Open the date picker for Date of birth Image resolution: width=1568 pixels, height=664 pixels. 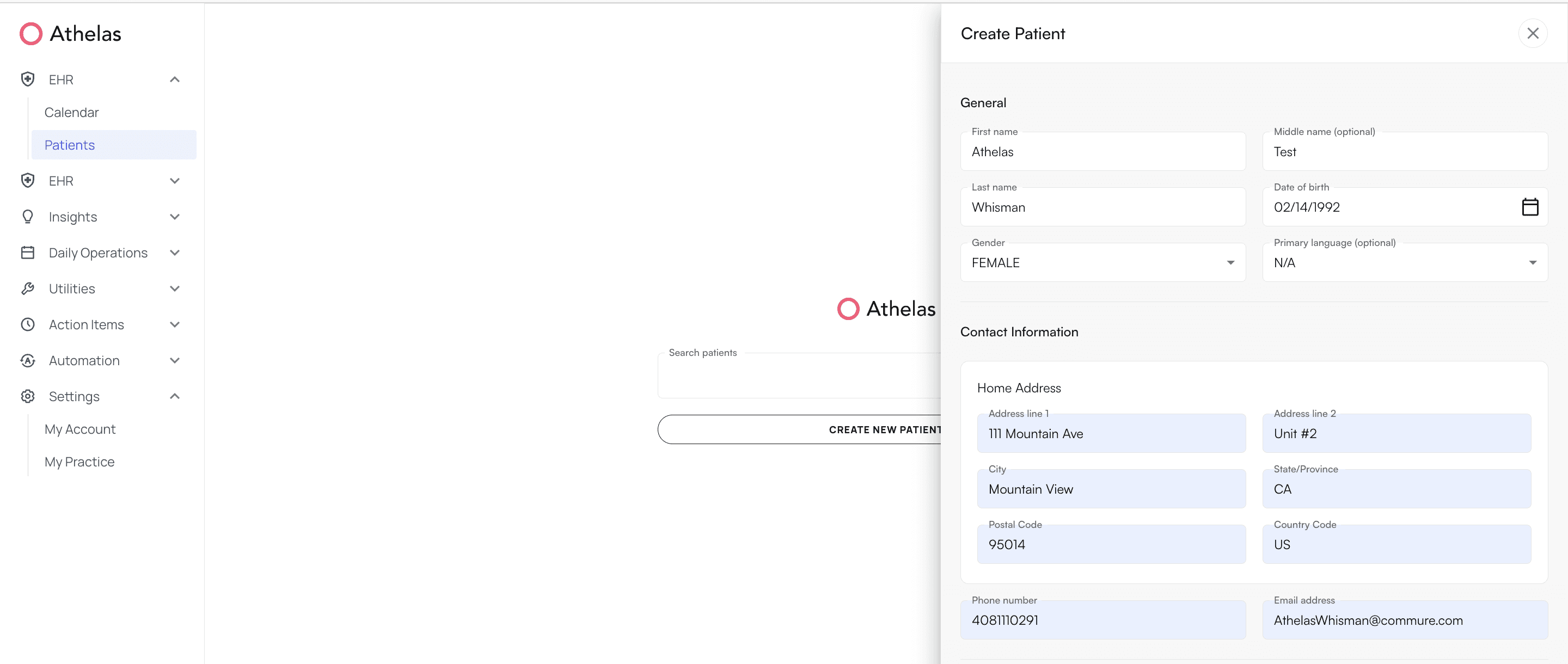pyautogui.click(x=1531, y=206)
